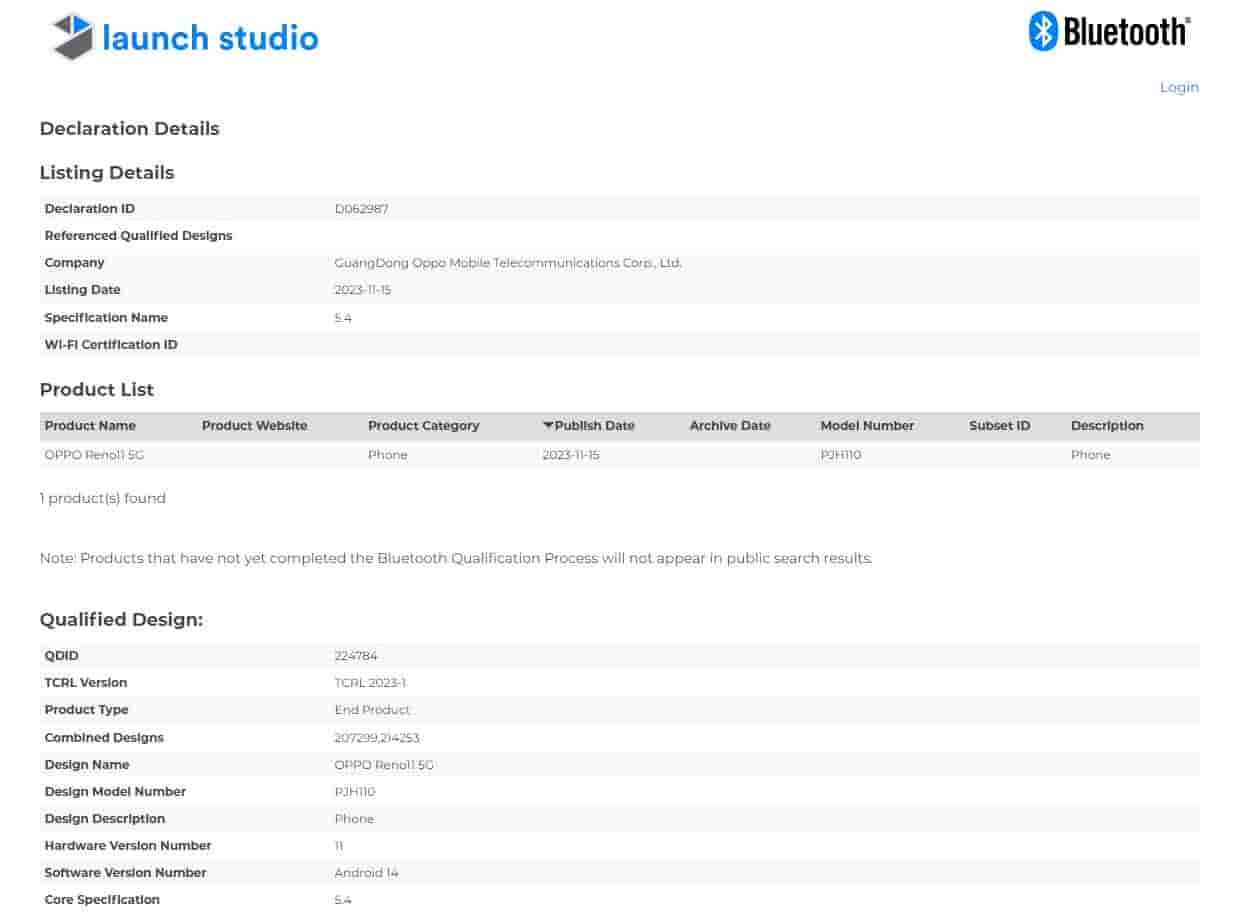Click the Declaration ID value D062987
The height and width of the screenshot is (914, 1240).
point(361,208)
